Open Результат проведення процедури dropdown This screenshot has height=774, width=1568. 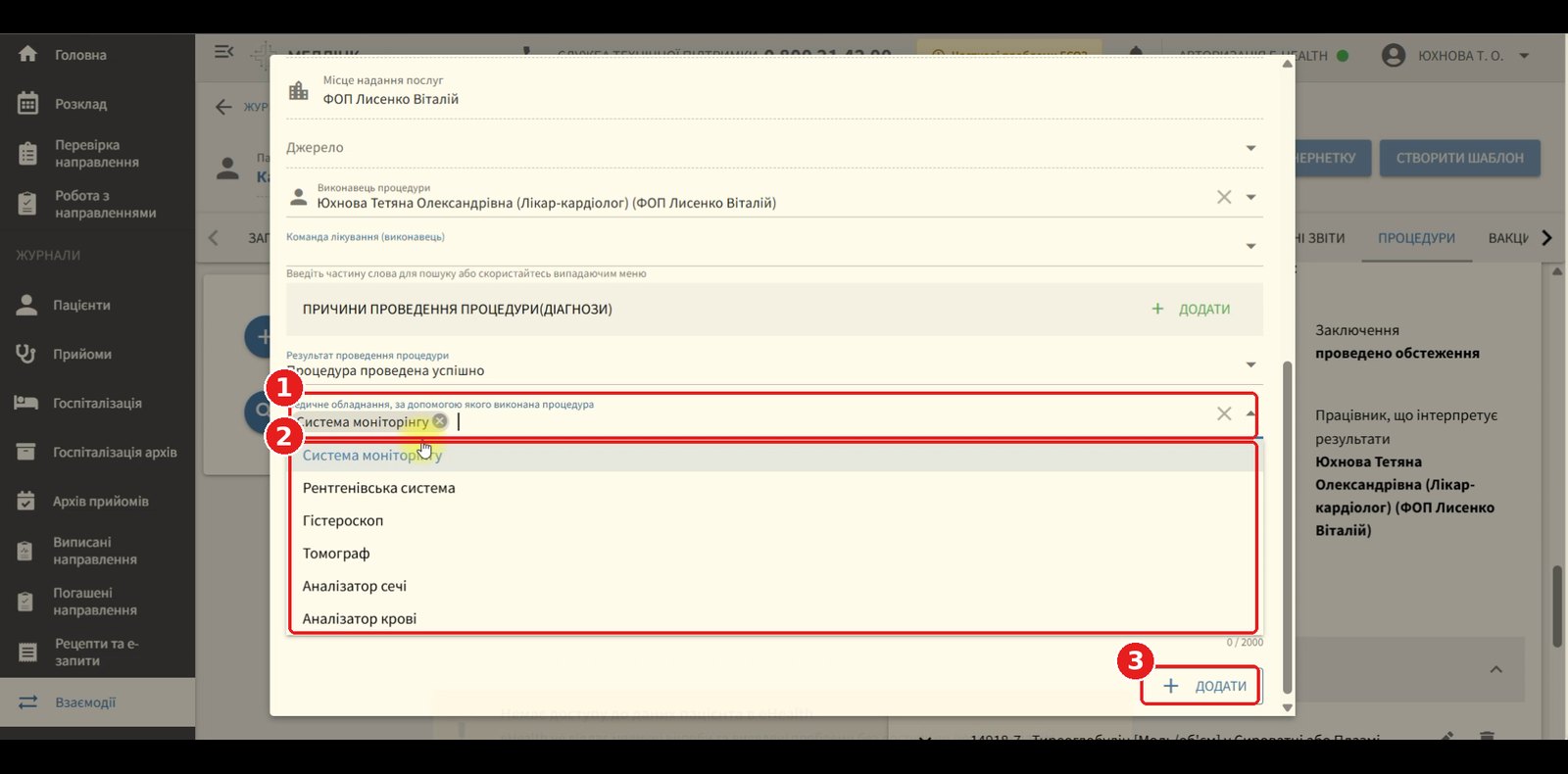coord(1250,364)
